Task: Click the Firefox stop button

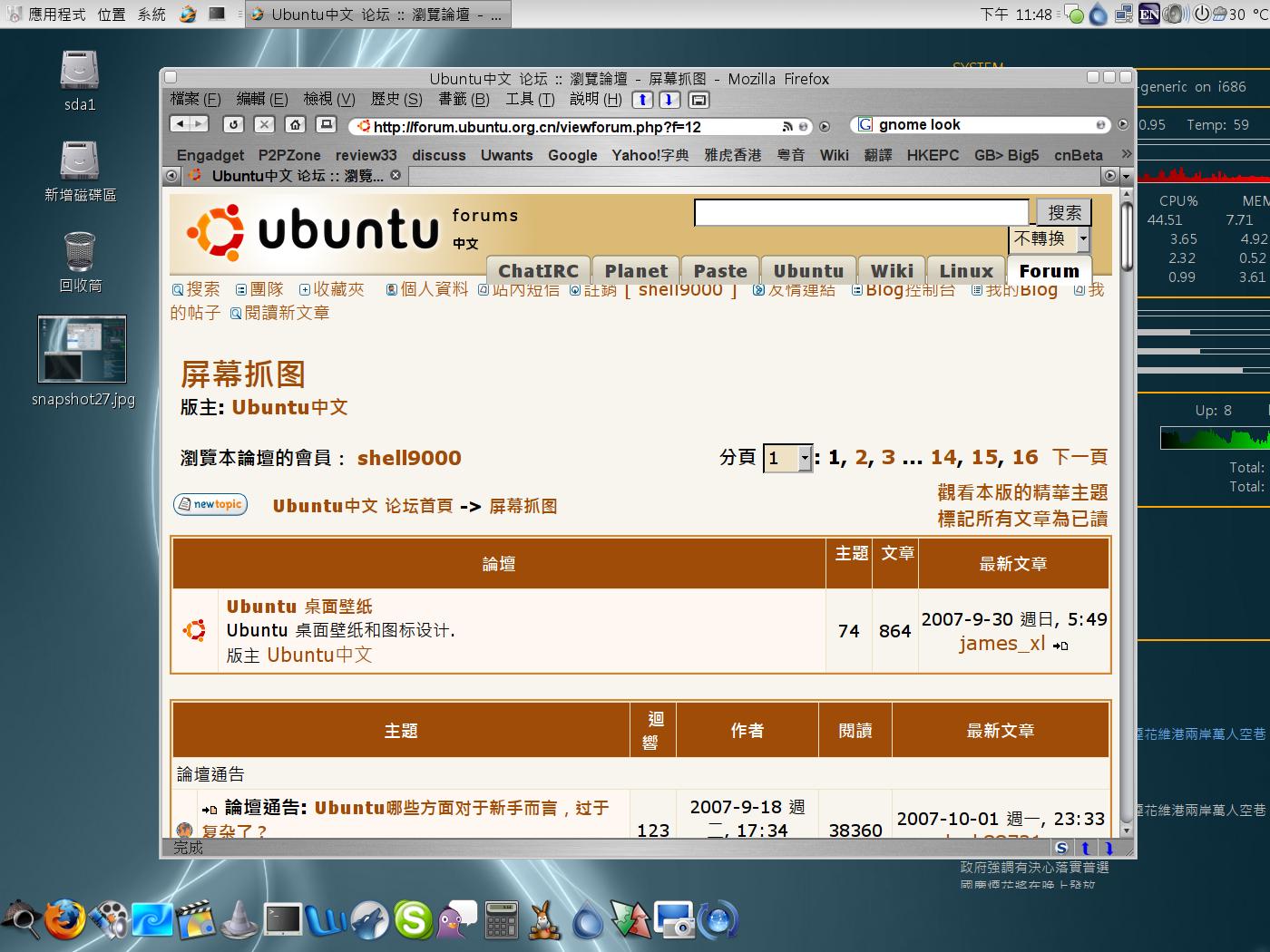Action: click(x=264, y=124)
